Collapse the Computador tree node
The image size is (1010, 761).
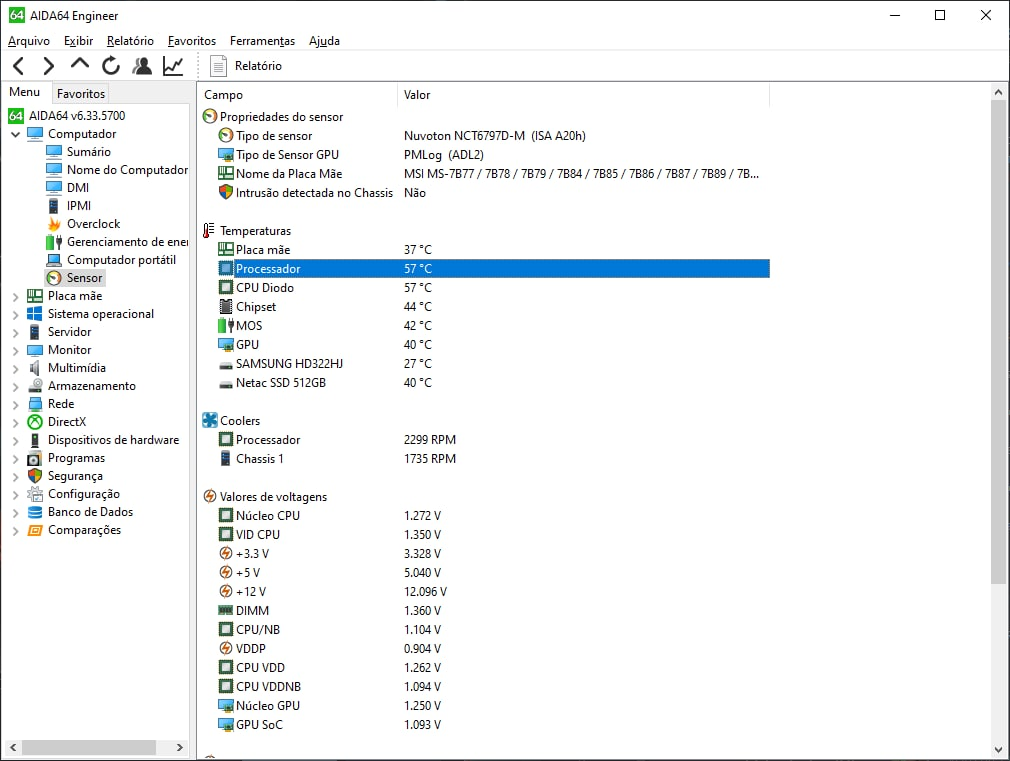[15, 134]
